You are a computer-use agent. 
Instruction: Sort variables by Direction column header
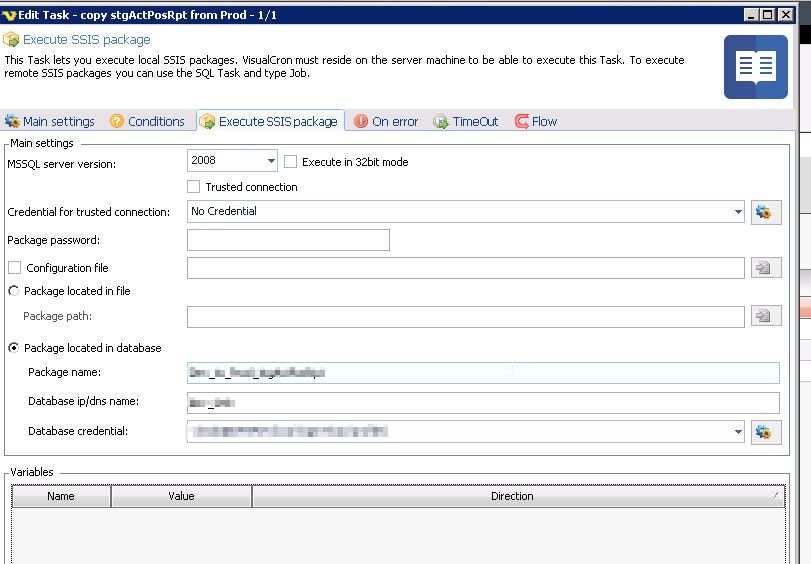click(512, 496)
